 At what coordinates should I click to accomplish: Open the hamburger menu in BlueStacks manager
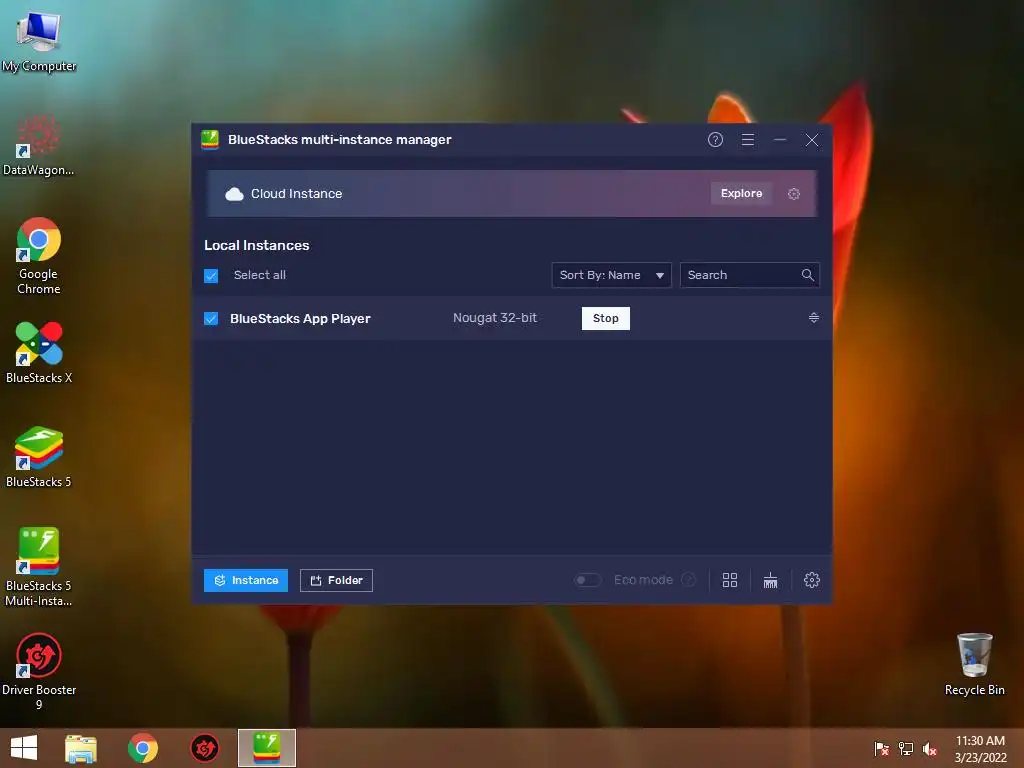pos(748,140)
